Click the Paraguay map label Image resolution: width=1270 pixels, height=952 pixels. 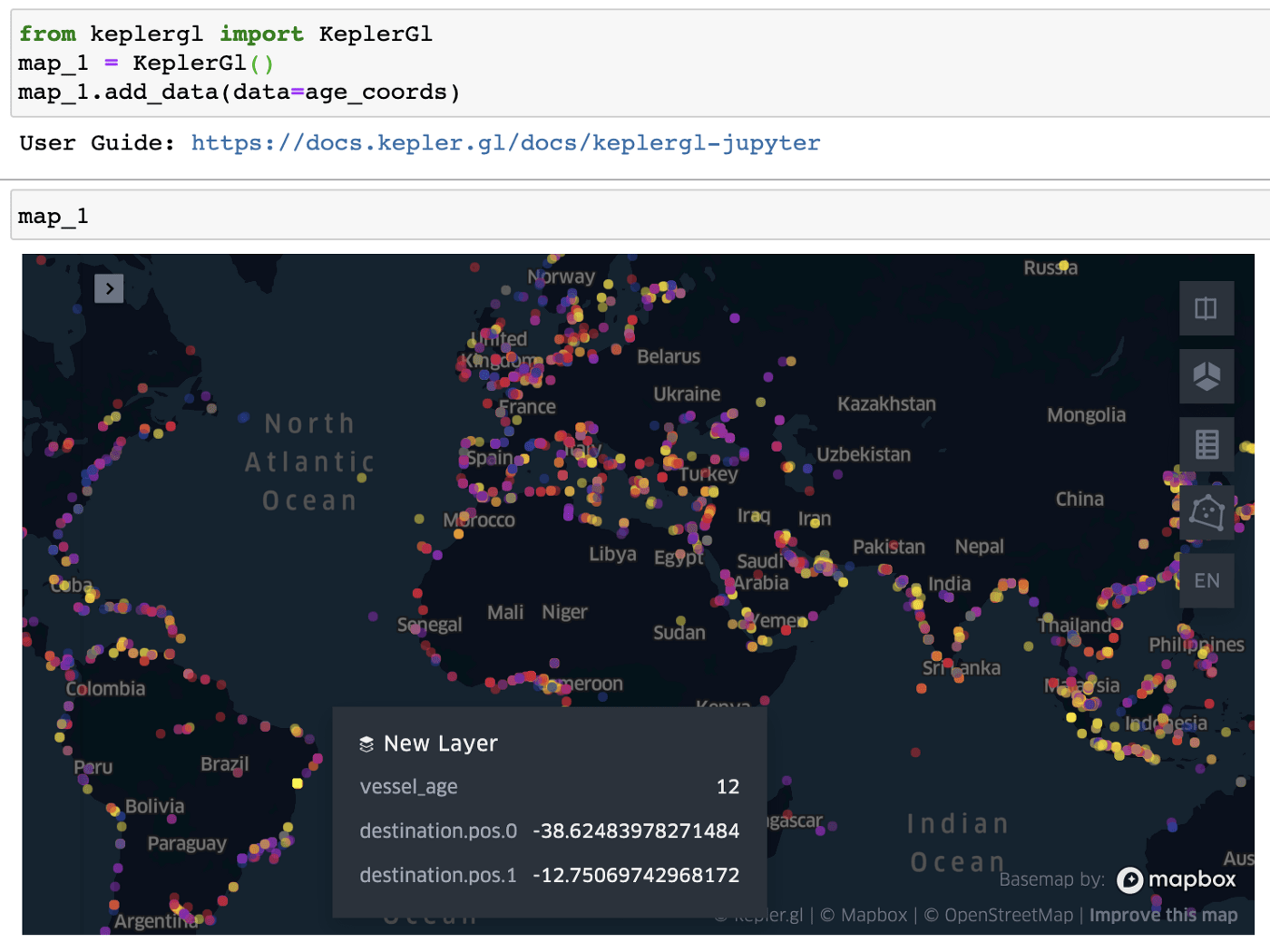[x=187, y=844]
